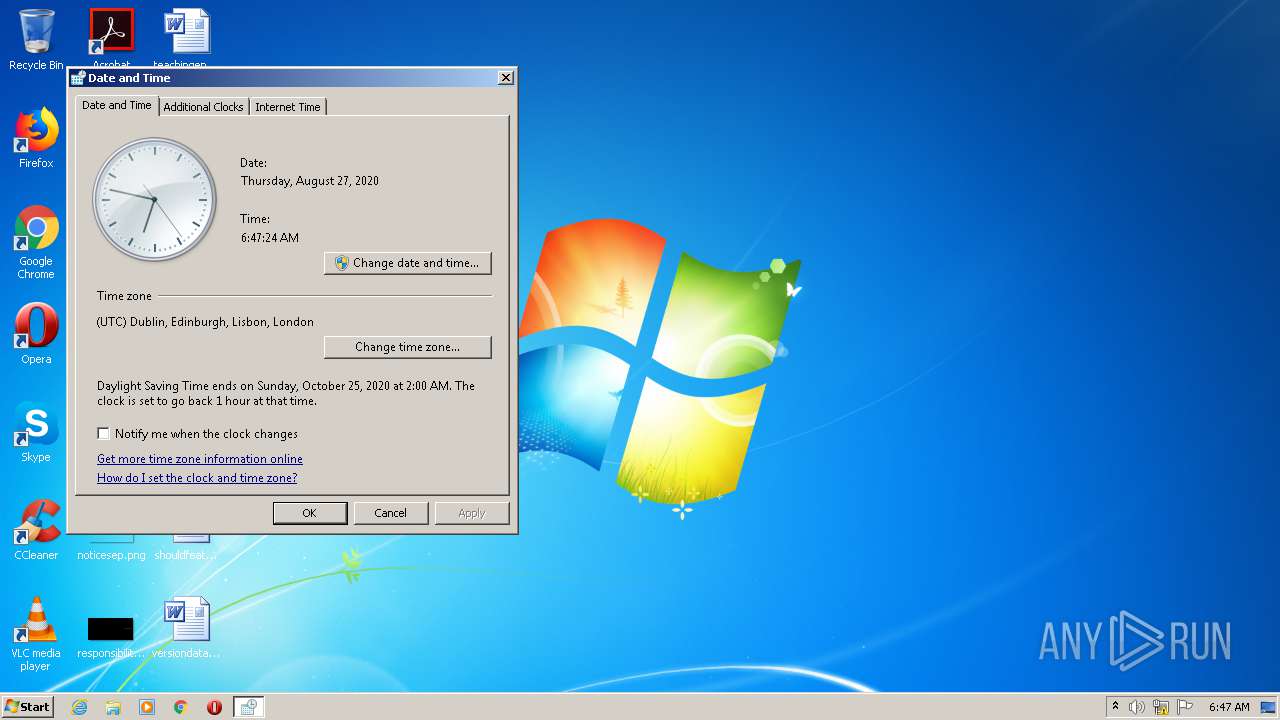The height and width of the screenshot is (720, 1280).
Task: Select the Date and Time tab
Action: click(117, 105)
